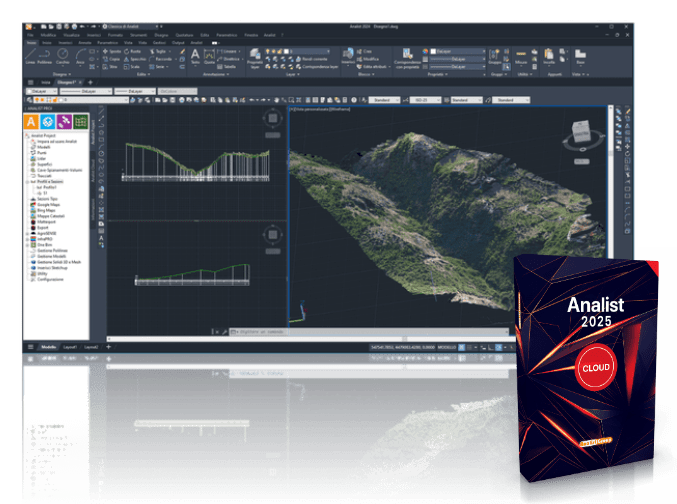Screen dimensions: 677x504
Task: Switch to the Layout1 tab
Action: point(70,346)
